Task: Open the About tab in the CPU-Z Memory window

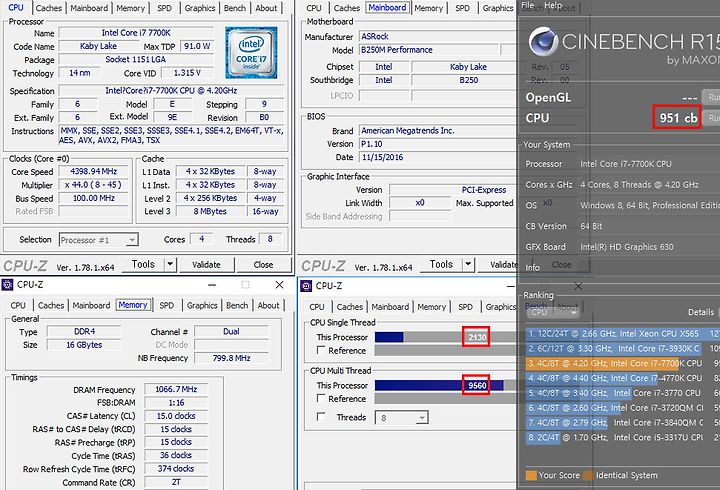Action: point(268,305)
